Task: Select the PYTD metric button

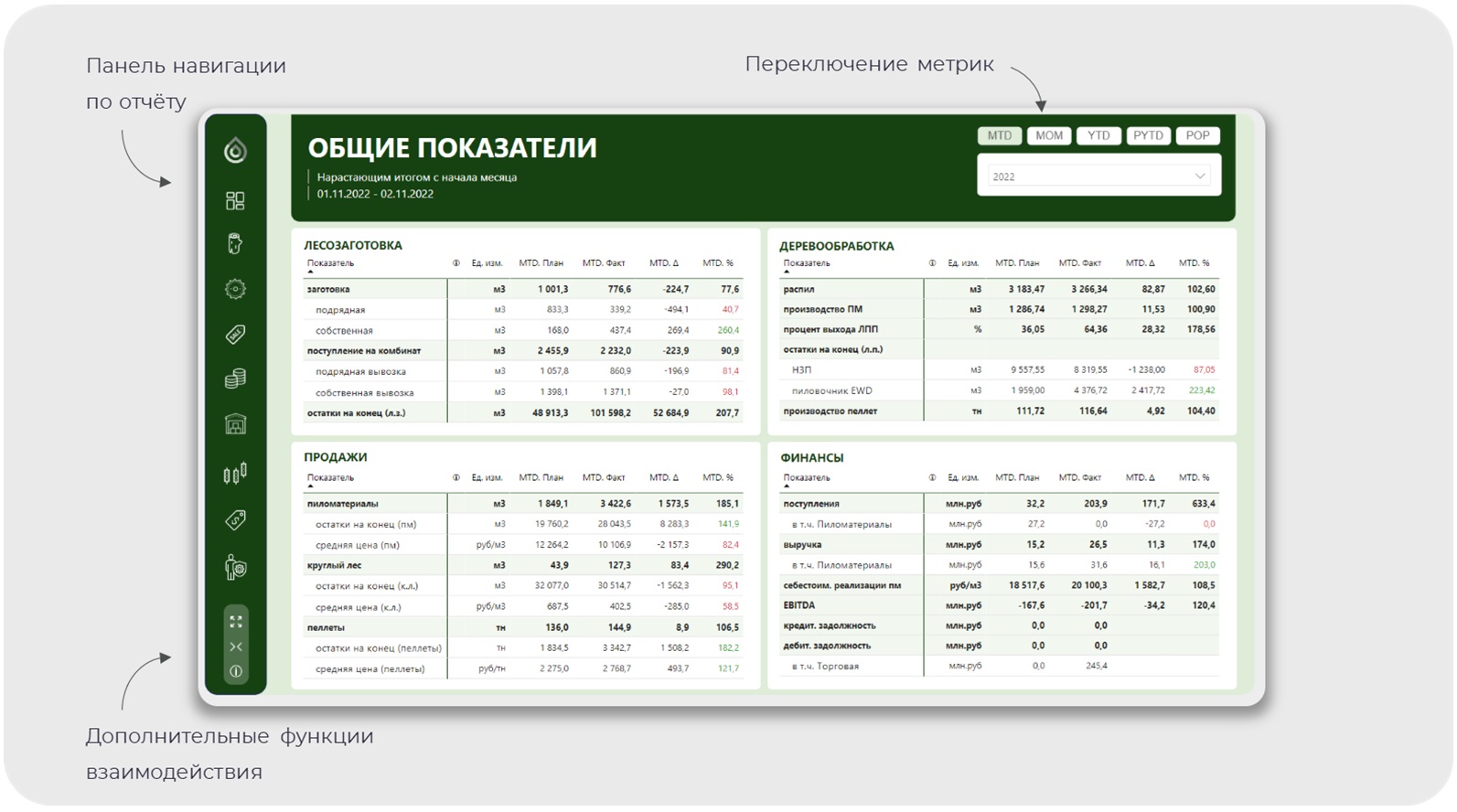Action: pos(1148,135)
